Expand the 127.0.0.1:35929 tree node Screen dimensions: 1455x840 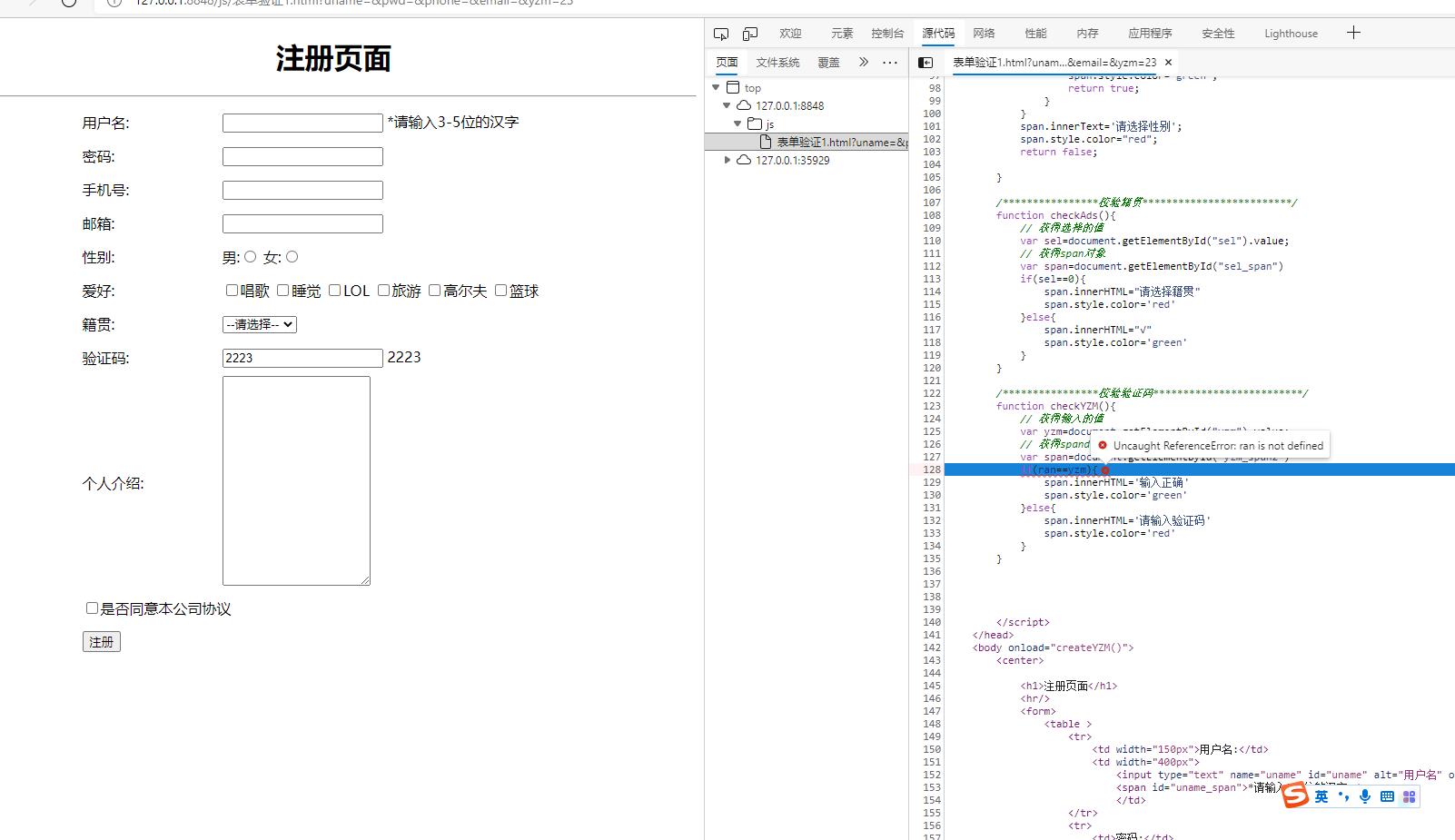click(x=727, y=161)
